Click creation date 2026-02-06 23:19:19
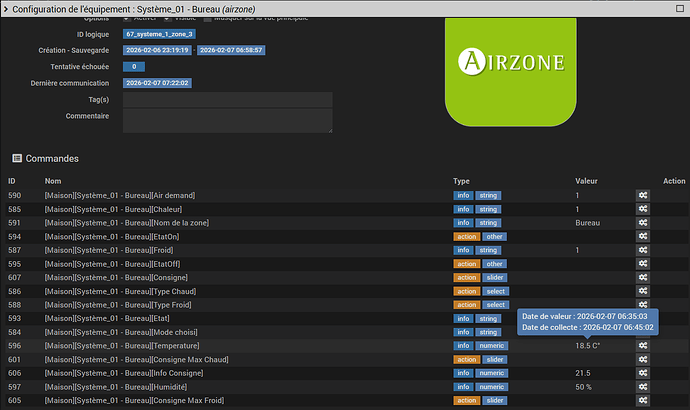 pyautogui.click(x=157, y=50)
